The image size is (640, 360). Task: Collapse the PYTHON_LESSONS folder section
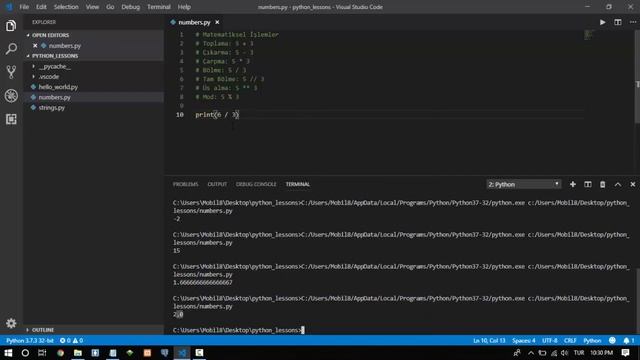click(55, 56)
